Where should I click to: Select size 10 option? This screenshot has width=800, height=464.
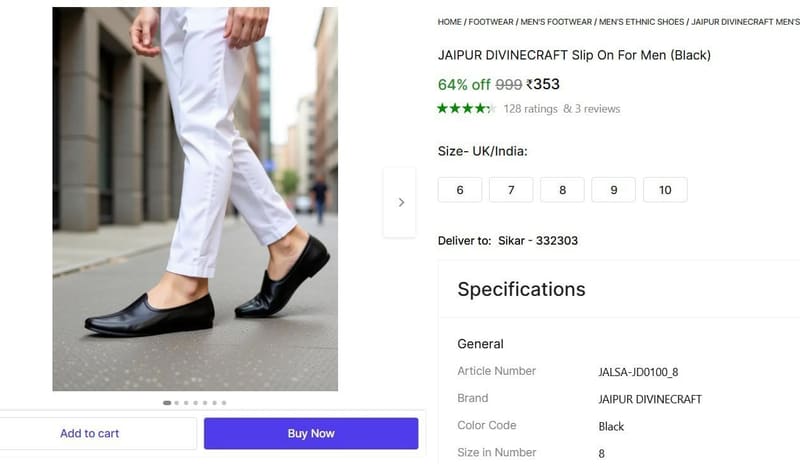click(x=665, y=190)
